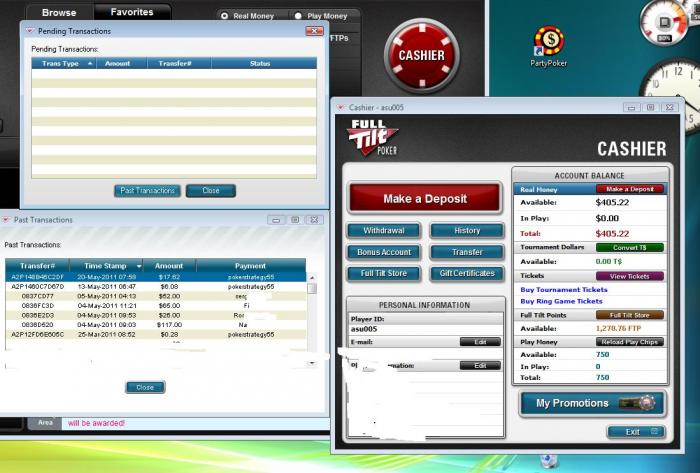Click the Payment header in Past Transactions
This screenshot has width=700, height=473.
click(x=250, y=266)
